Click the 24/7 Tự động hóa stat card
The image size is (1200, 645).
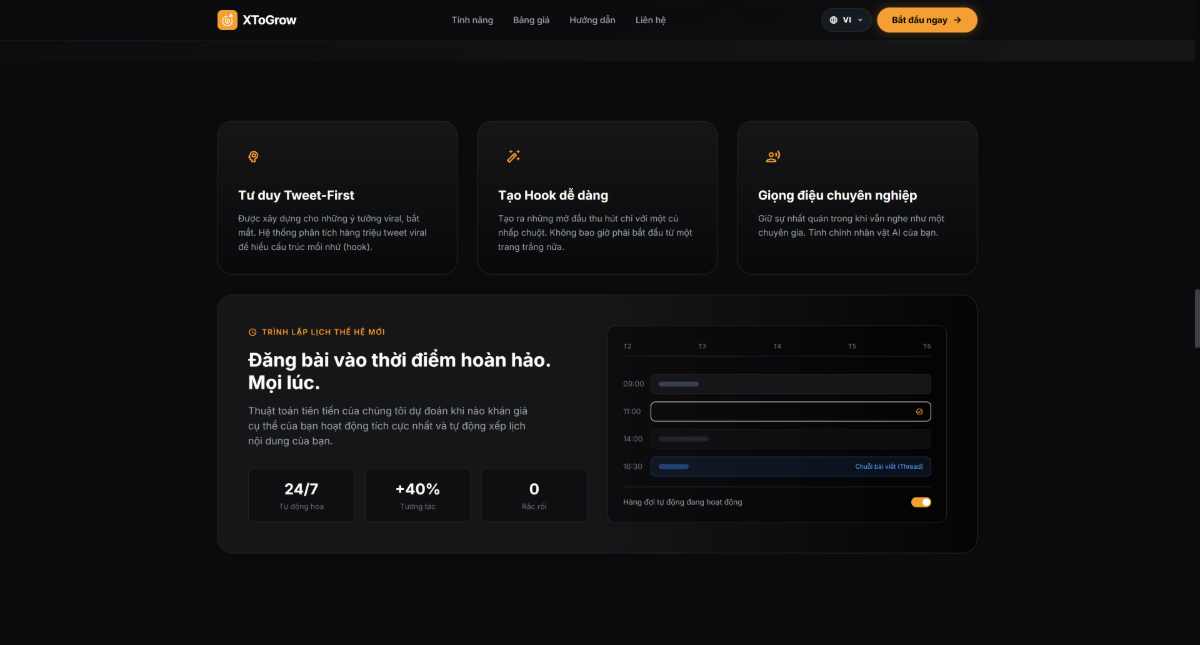point(300,495)
